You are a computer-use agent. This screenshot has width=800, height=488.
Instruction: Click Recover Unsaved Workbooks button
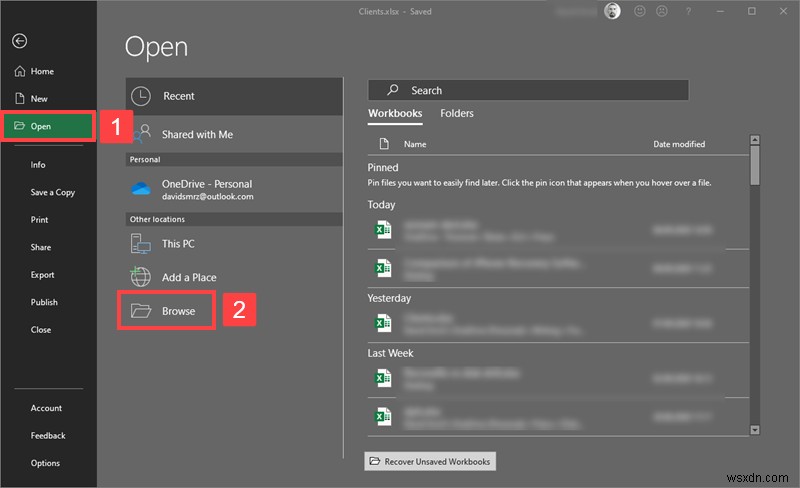(x=430, y=461)
